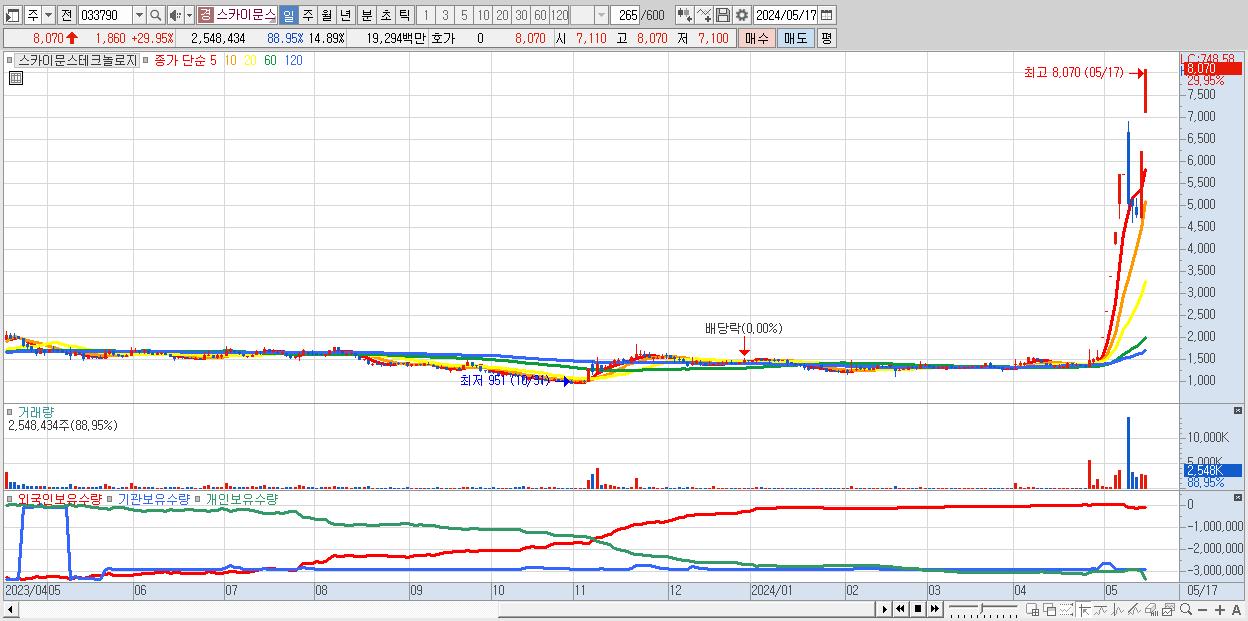The width and height of the screenshot is (1248, 621).
Task: Select the 60 interval button
Action: coord(540,15)
